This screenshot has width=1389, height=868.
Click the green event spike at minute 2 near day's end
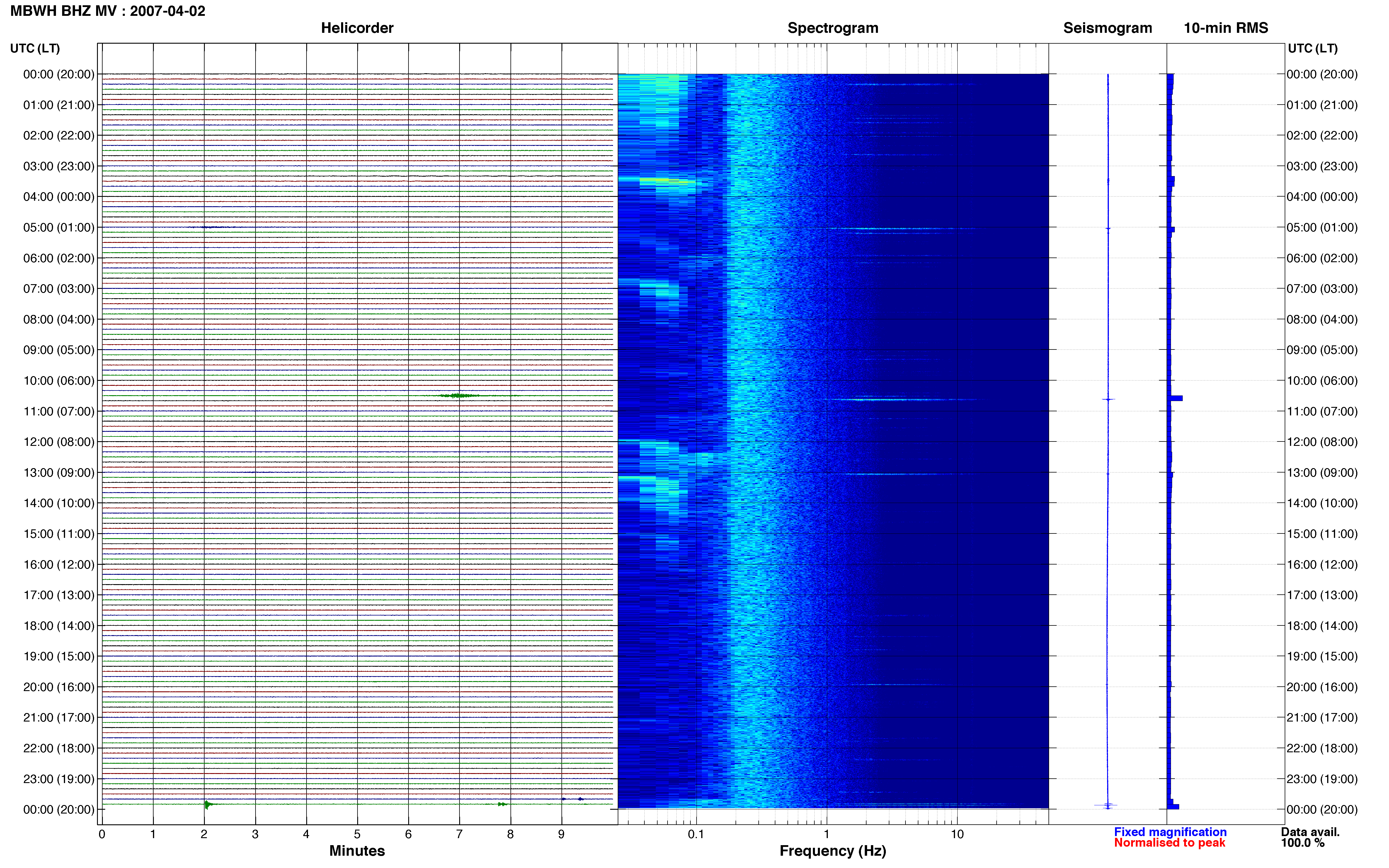tap(208, 804)
